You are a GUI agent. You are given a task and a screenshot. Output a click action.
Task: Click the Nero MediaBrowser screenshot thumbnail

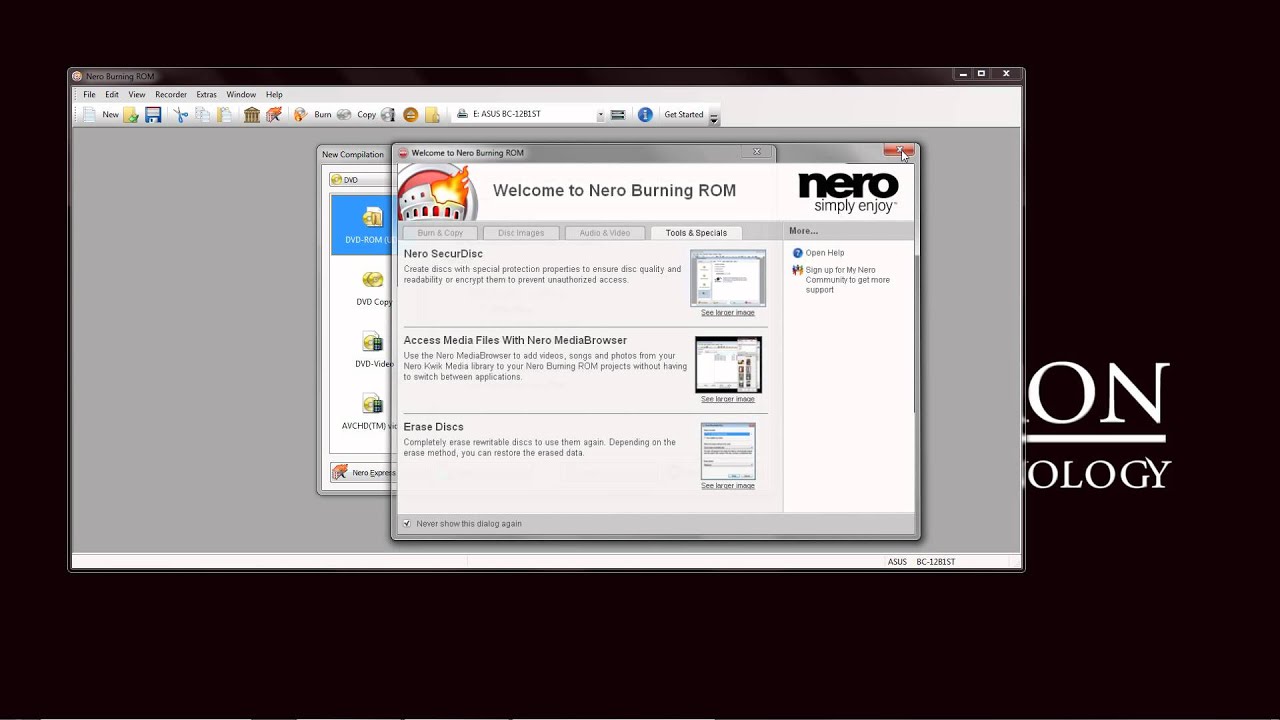click(728, 364)
